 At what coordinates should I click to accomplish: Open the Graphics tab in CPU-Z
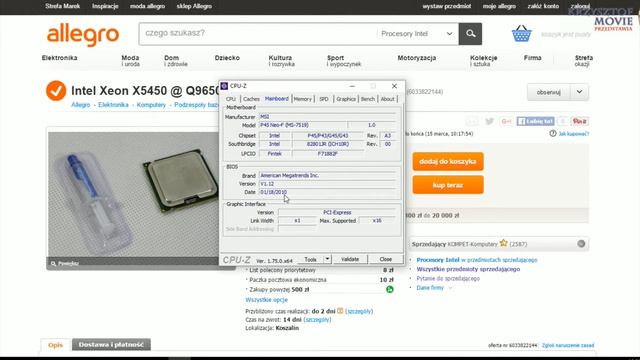346,99
